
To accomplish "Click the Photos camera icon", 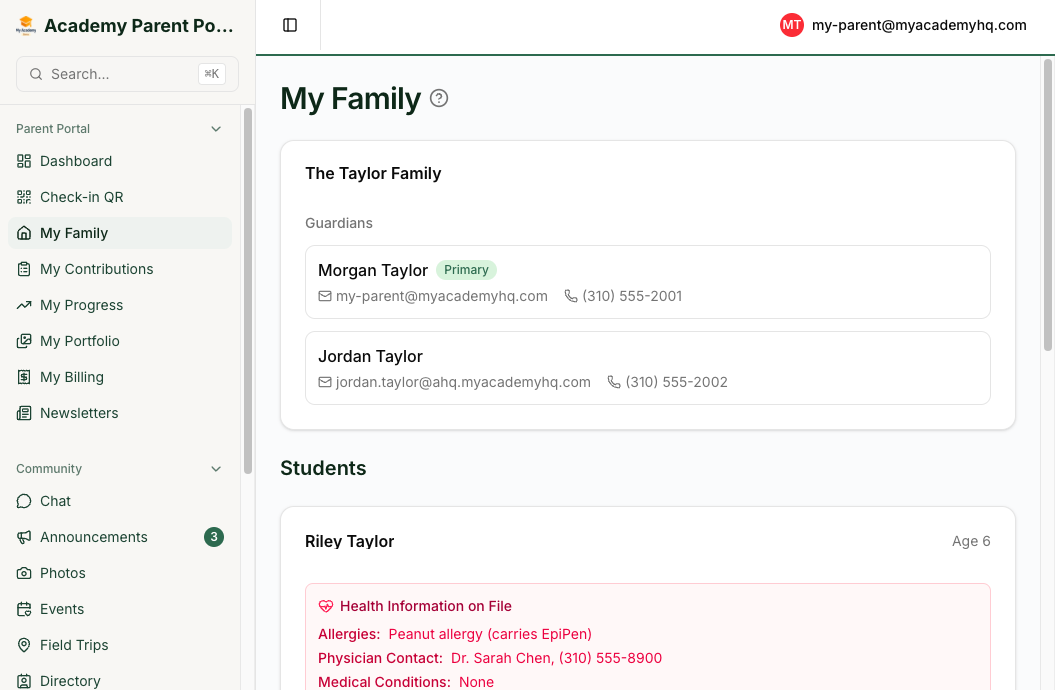I will pos(24,573).
